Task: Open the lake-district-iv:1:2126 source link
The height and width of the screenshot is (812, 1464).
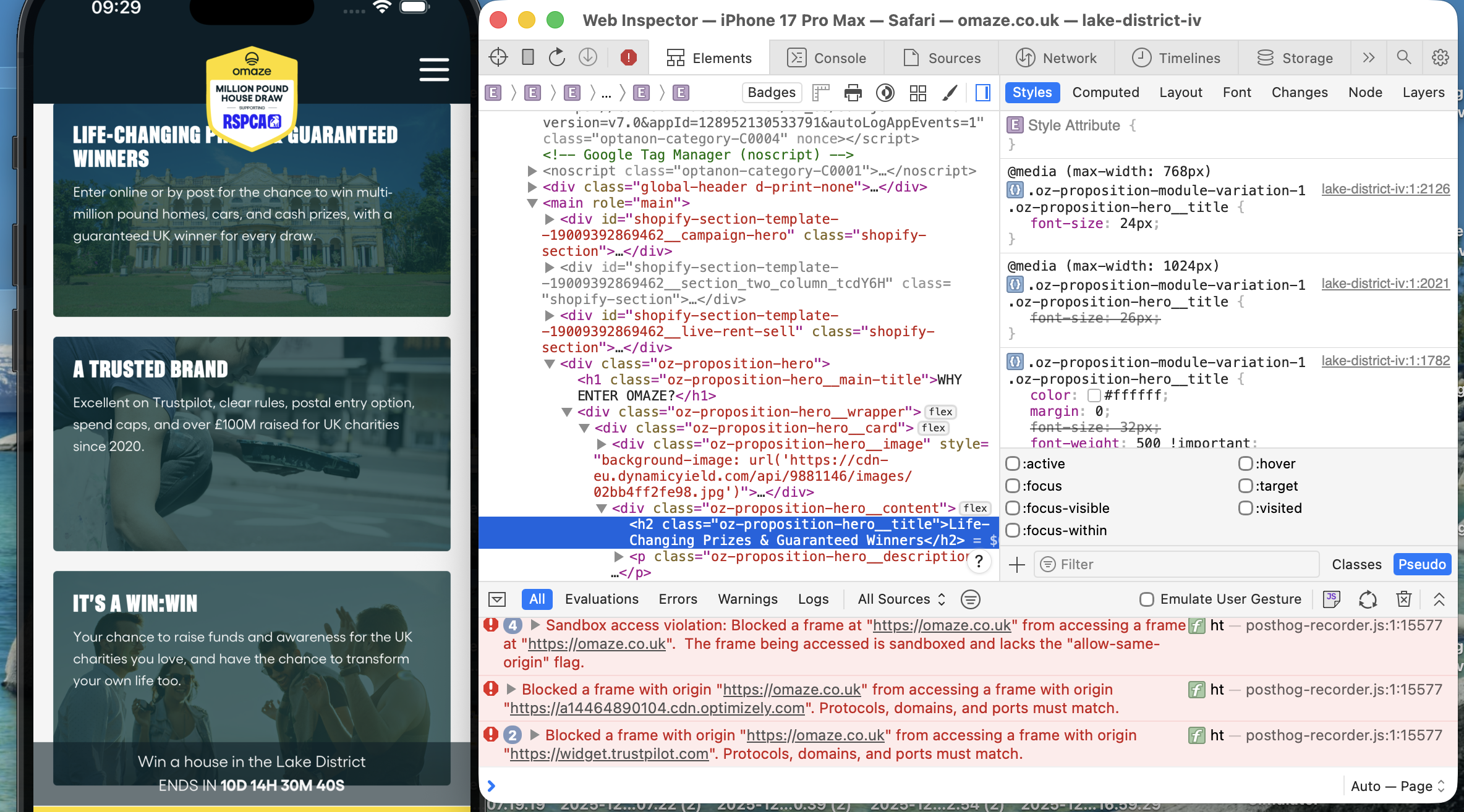Action: coord(1385,188)
